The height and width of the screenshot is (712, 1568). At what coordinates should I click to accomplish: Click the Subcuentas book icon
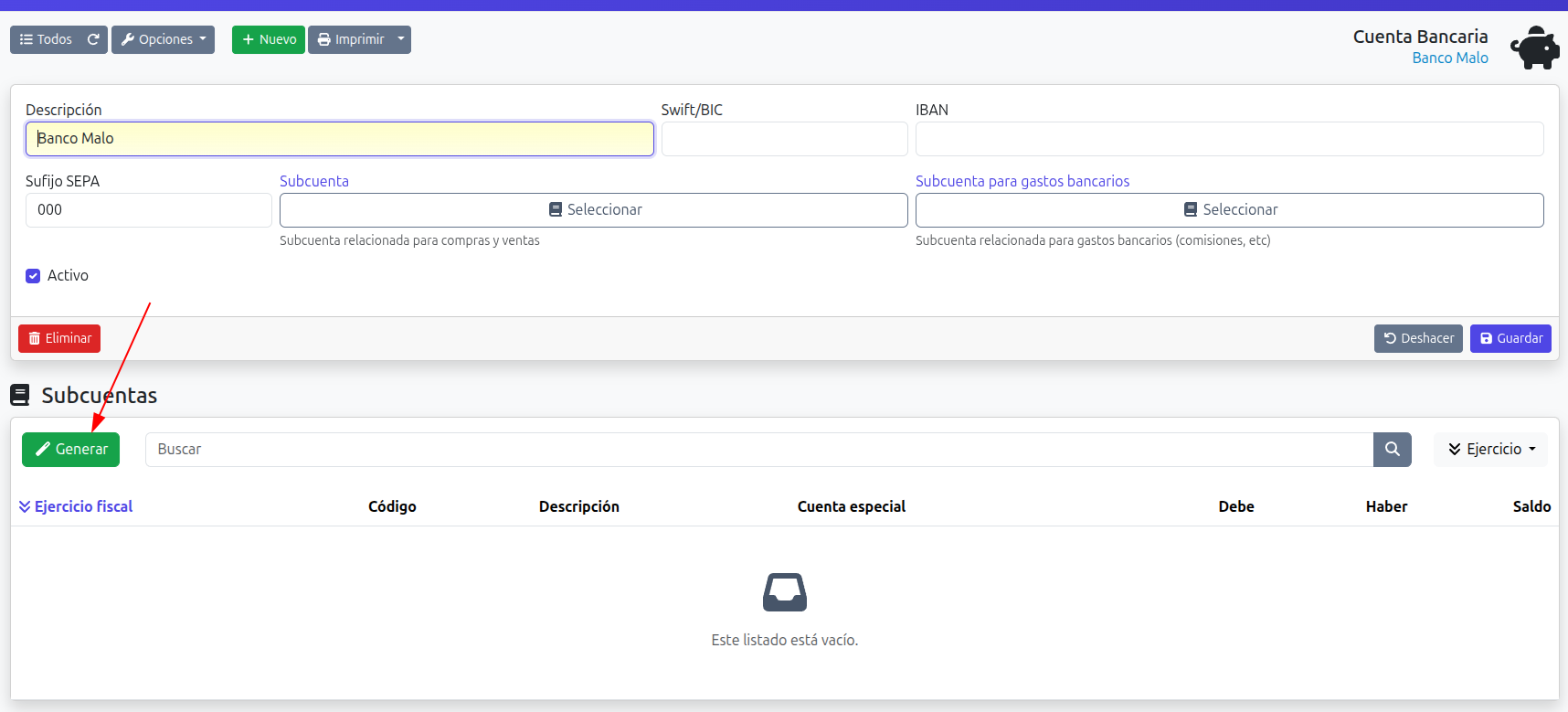coord(19,395)
